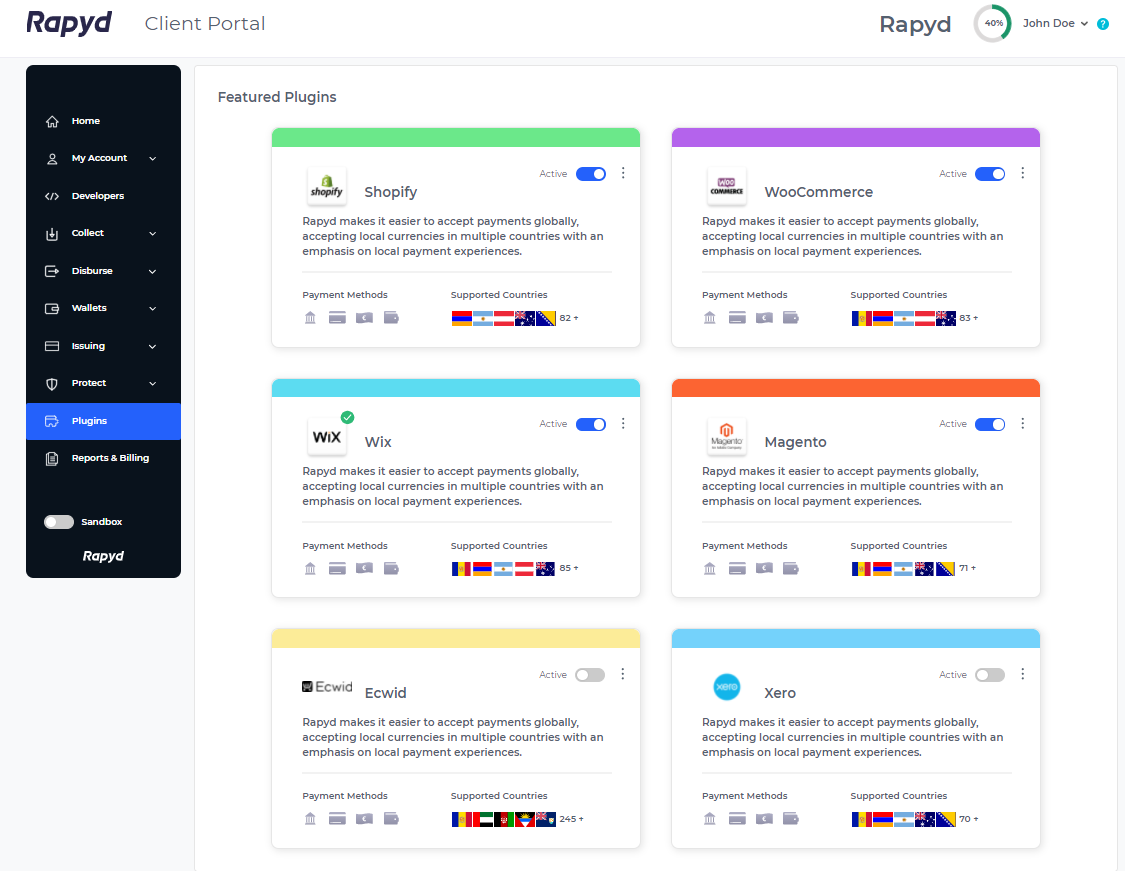1125x871 pixels.
Task: Turn off the Wix Active toggle
Action: pyautogui.click(x=590, y=424)
